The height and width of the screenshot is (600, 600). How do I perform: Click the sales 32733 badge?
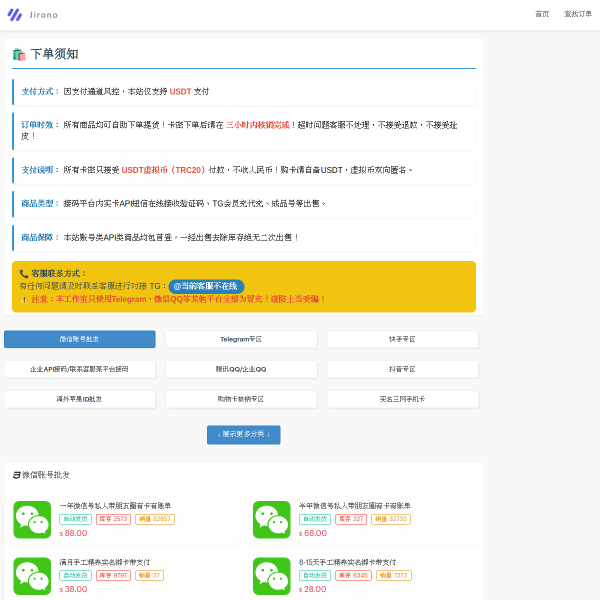(391, 519)
